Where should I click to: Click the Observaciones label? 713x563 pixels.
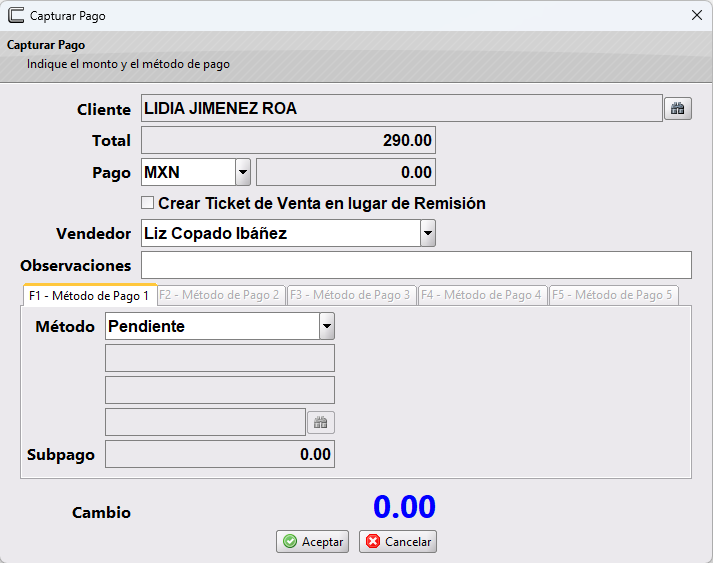tap(75, 266)
